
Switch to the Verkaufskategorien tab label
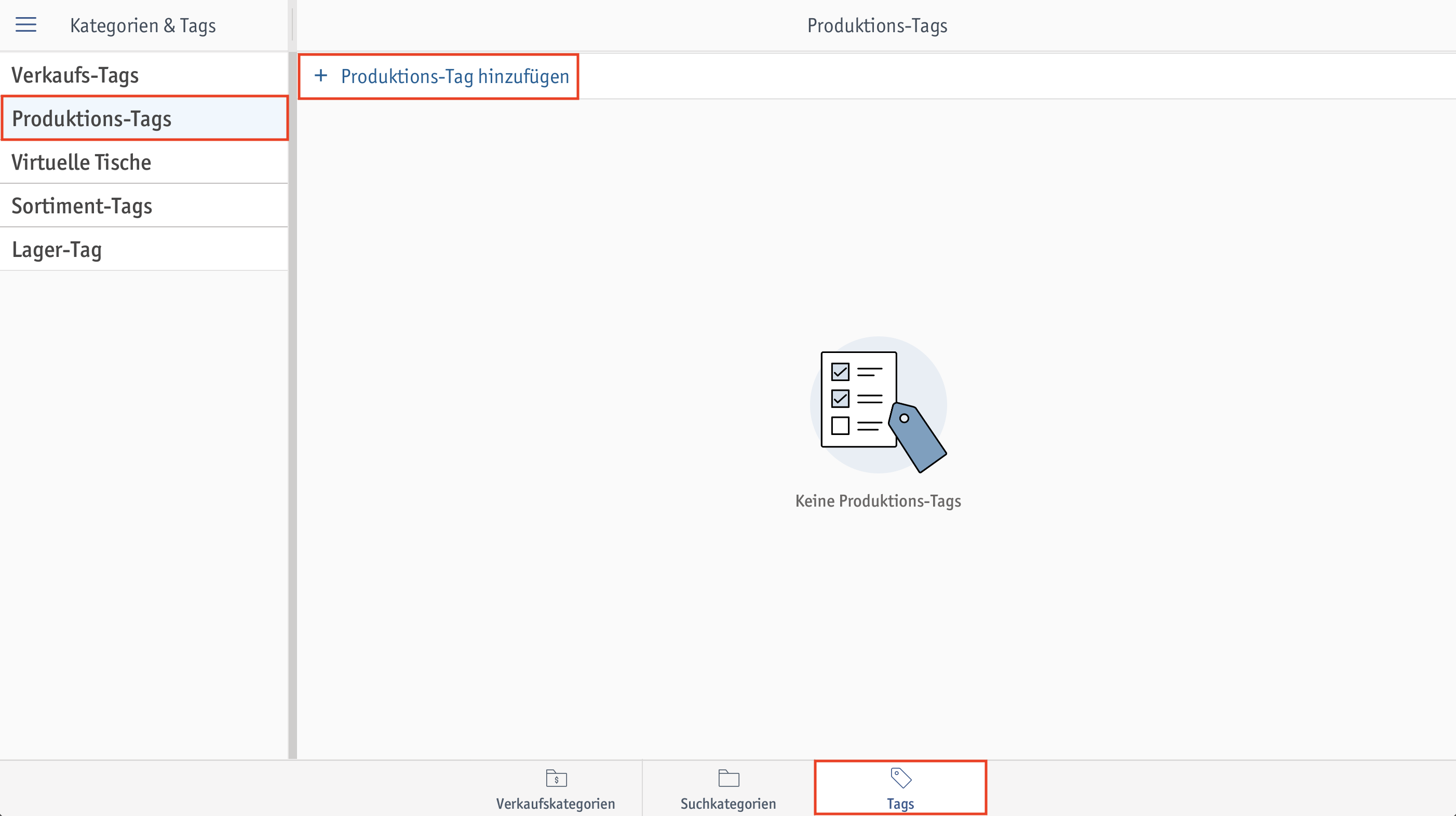tap(556, 804)
